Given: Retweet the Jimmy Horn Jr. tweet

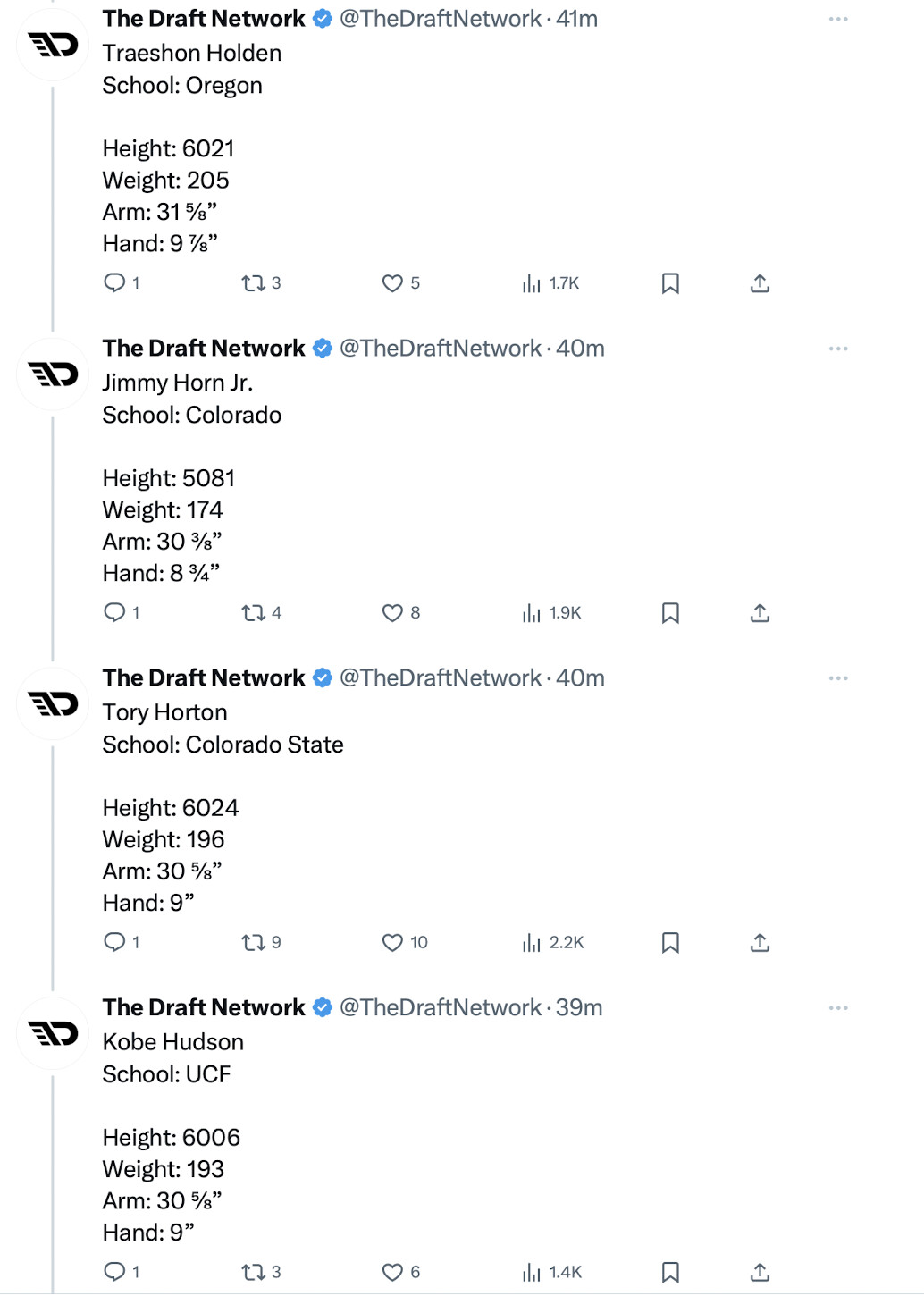Looking at the screenshot, I should [x=254, y=613].
